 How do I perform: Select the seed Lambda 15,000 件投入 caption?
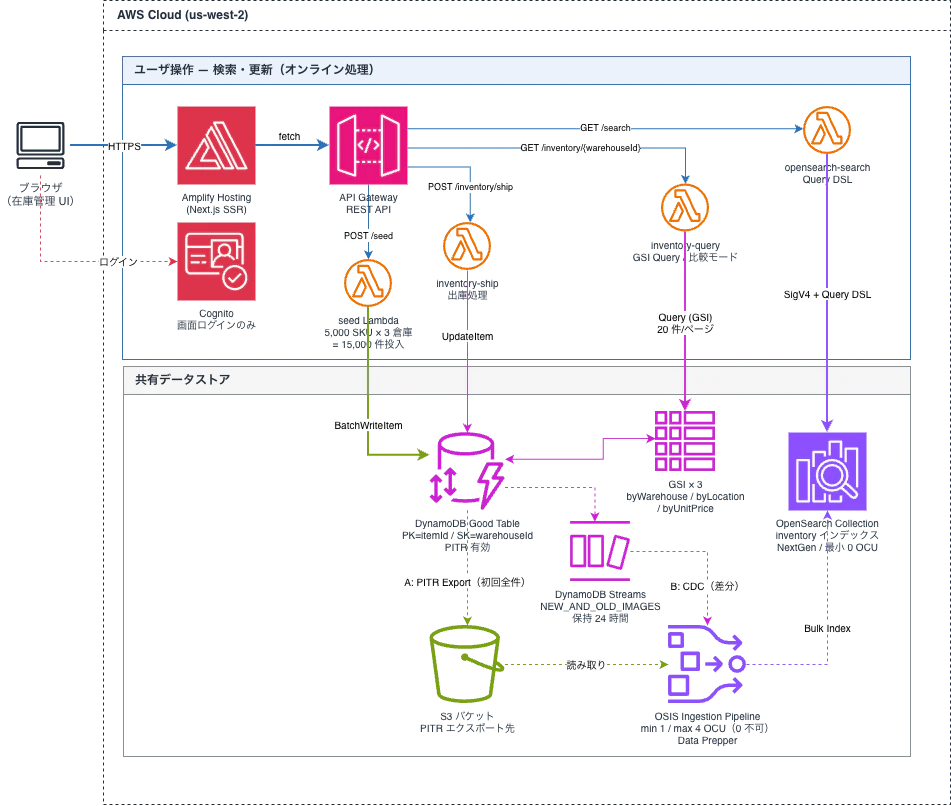point(368,332)
